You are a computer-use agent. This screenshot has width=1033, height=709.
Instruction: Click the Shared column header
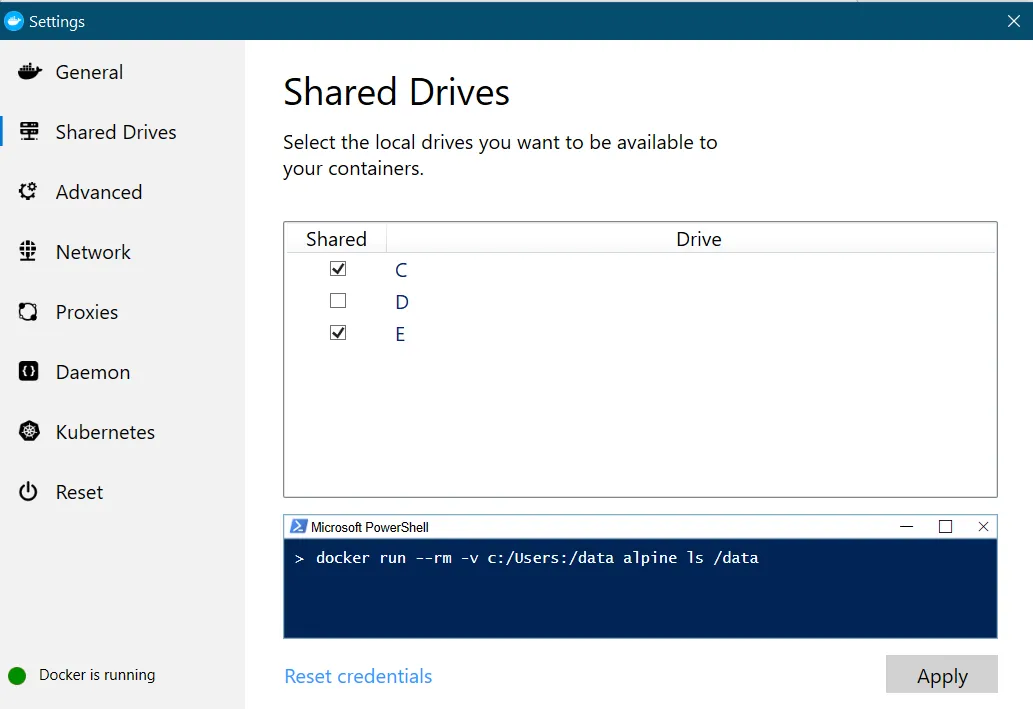(336, 239)
